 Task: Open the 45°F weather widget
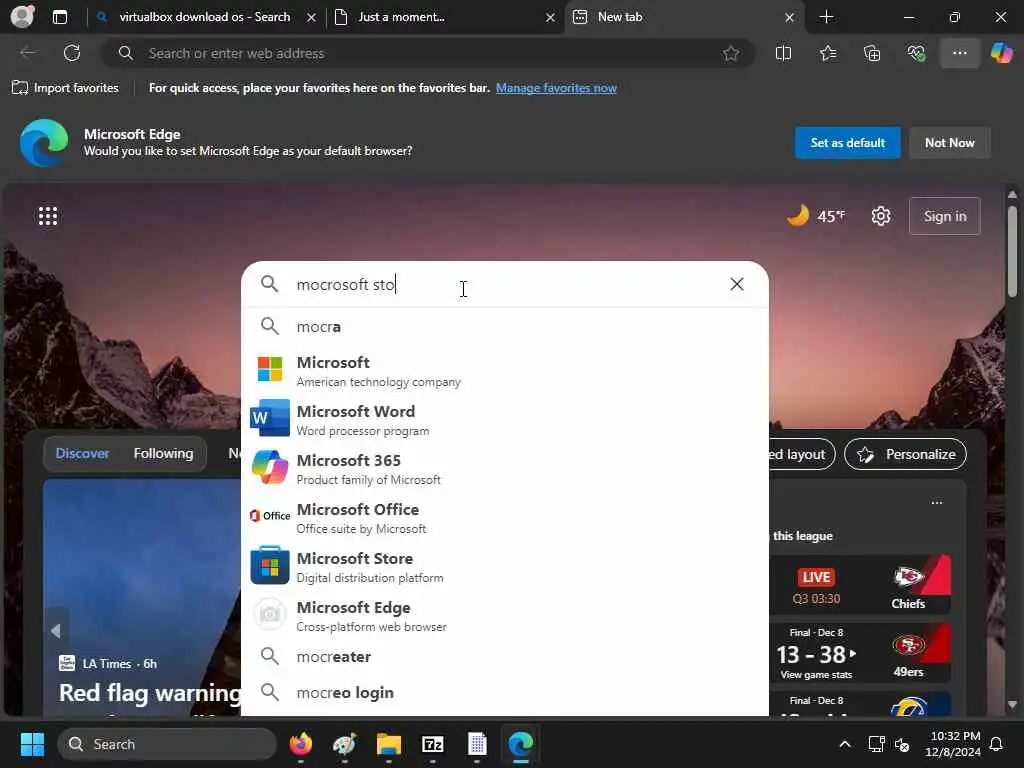816,216
